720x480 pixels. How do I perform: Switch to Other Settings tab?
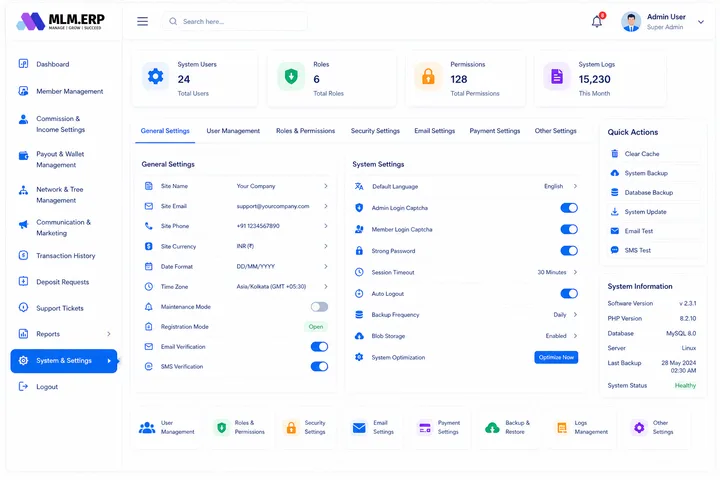555,131
